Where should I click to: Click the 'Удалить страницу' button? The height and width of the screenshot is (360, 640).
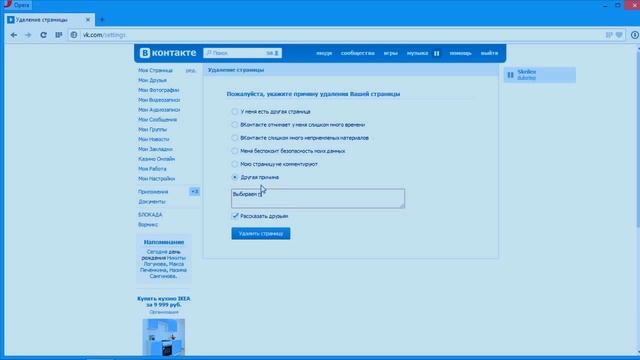tap(261, 233)
